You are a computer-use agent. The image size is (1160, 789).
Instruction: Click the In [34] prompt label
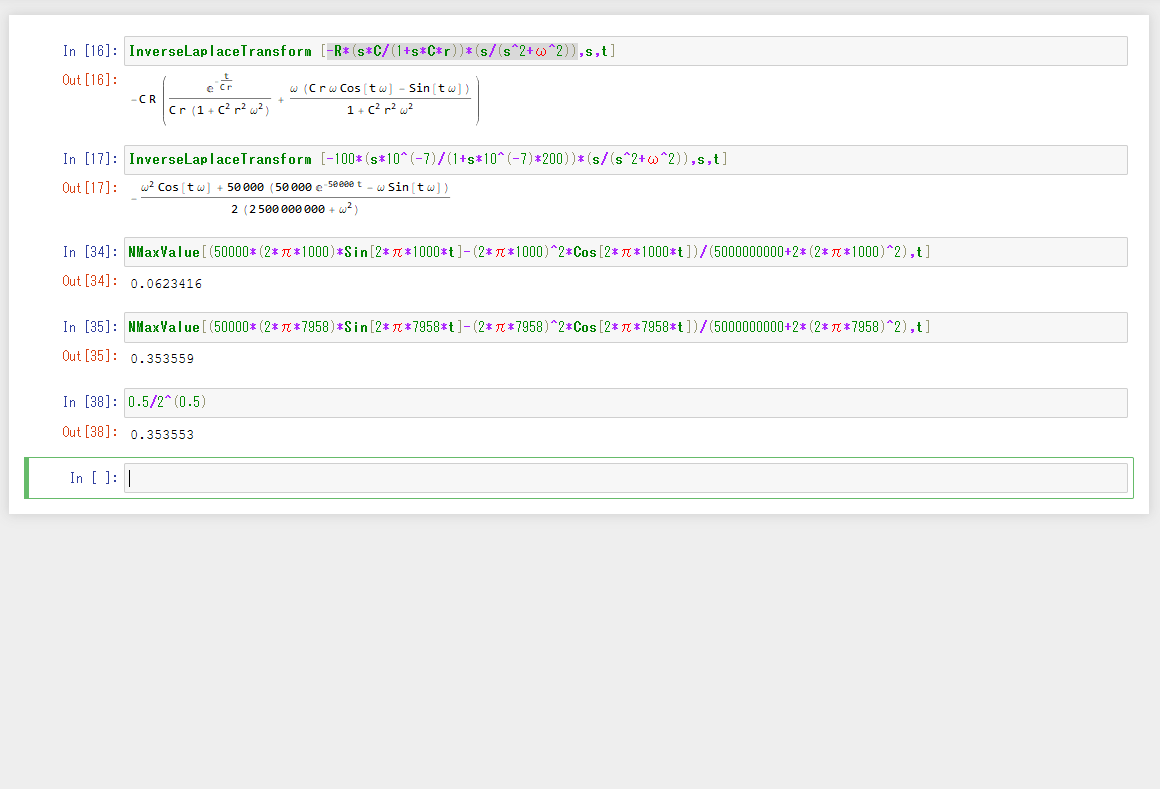click(90, 252)
